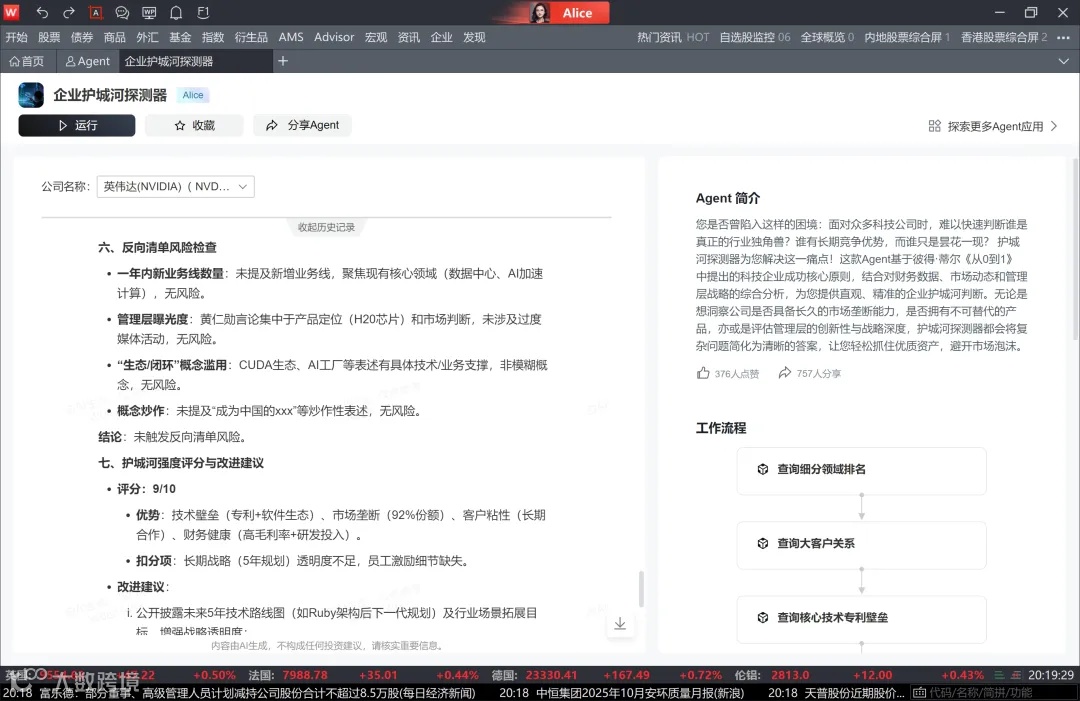Screen dimensions: 1080x701
Task: Click the download icon below the answer area
Action: (620, 624)
